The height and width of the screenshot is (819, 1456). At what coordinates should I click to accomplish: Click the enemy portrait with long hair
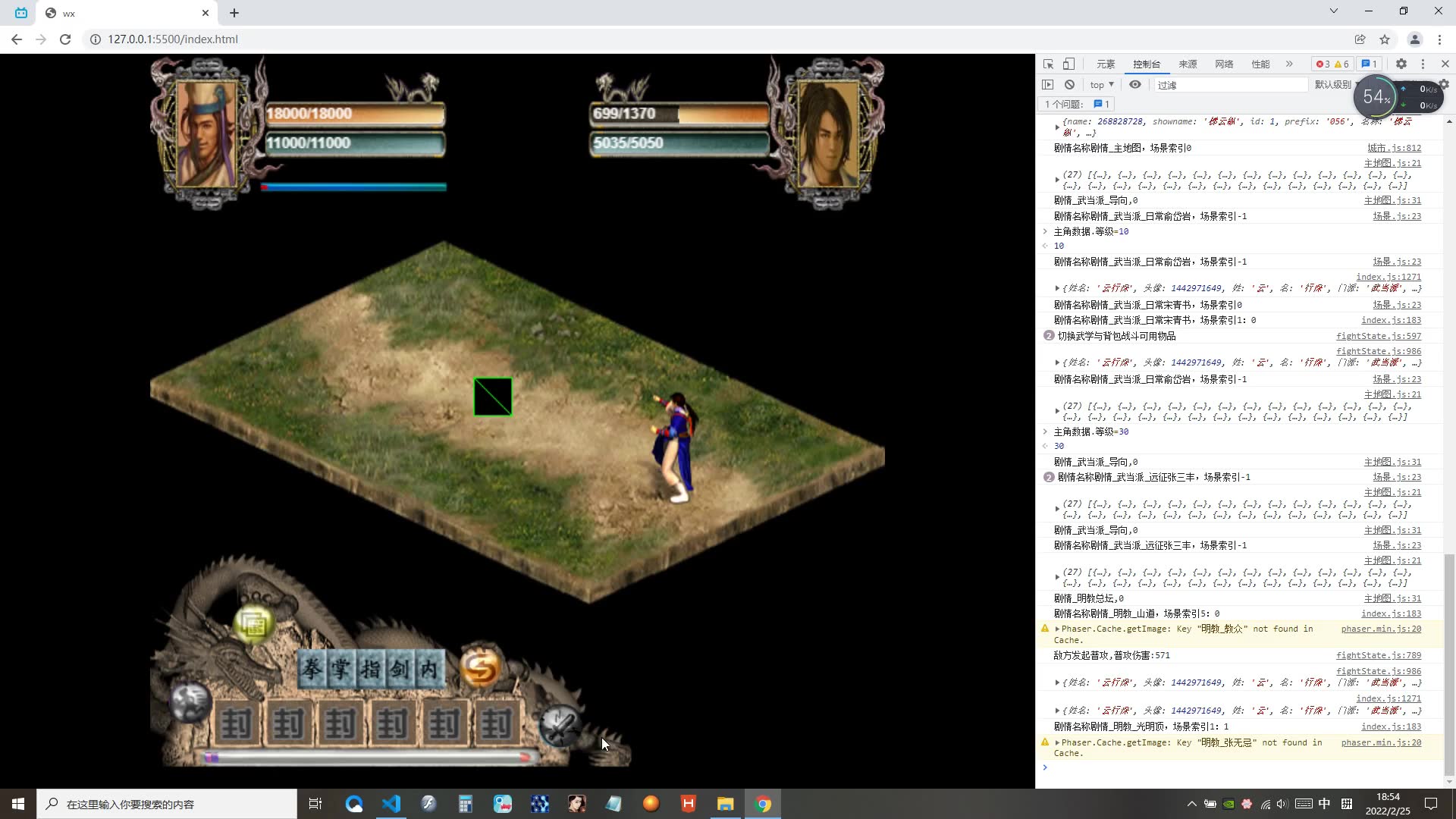pos(828,133)
